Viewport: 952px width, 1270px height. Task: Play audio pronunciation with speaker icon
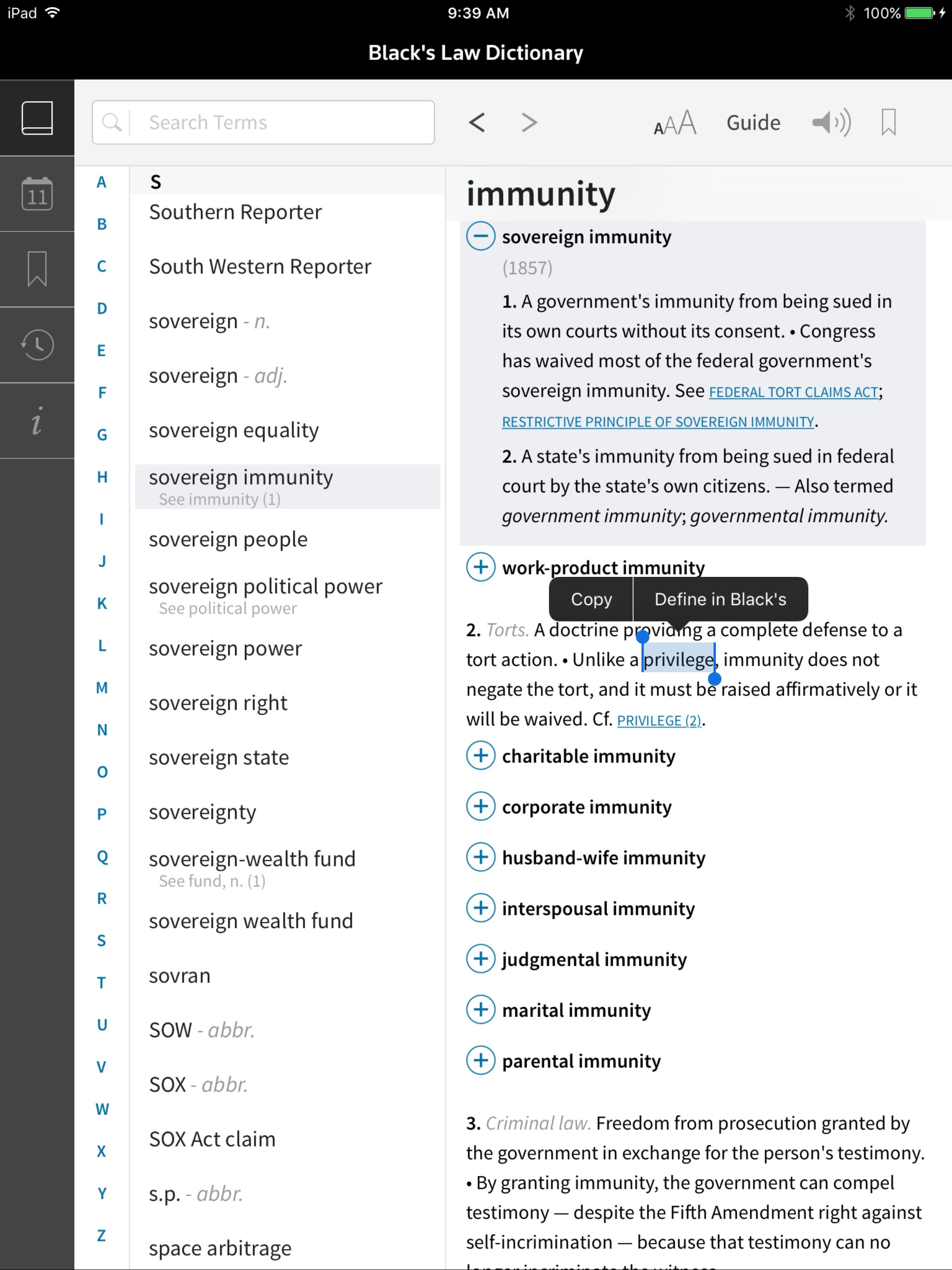click(x=831, y=122)
